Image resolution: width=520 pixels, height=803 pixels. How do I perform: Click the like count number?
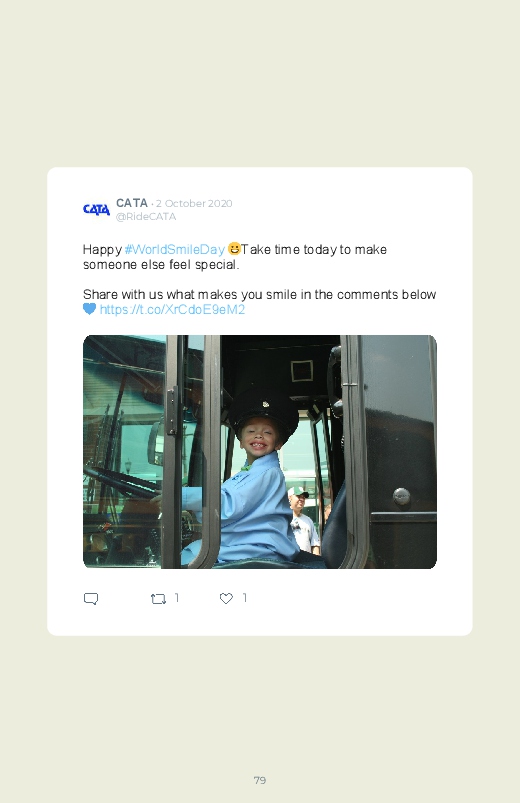pos(245,598)
